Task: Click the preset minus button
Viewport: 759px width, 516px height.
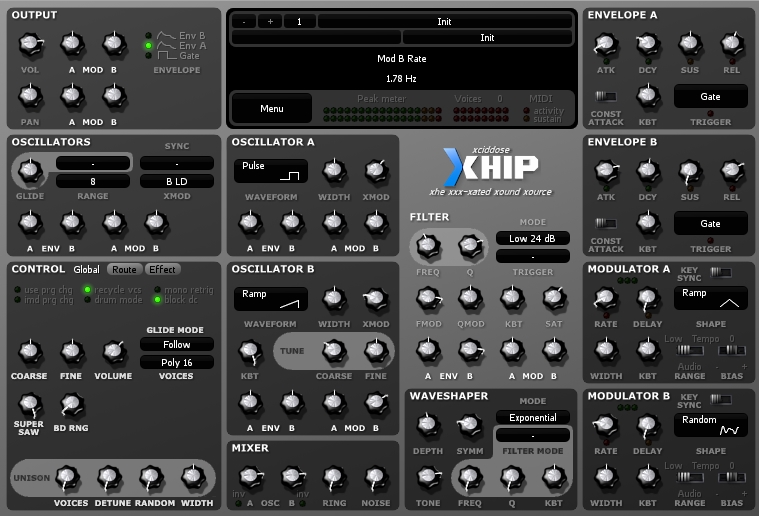Action: click(244, 21)
